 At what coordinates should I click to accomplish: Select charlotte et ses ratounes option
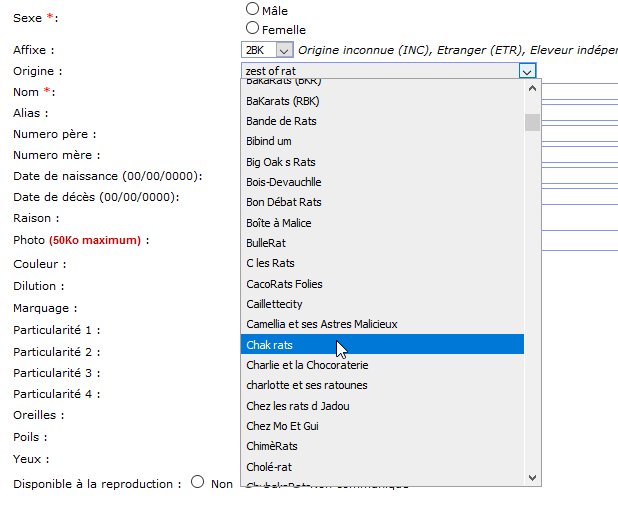click(382, 385)
